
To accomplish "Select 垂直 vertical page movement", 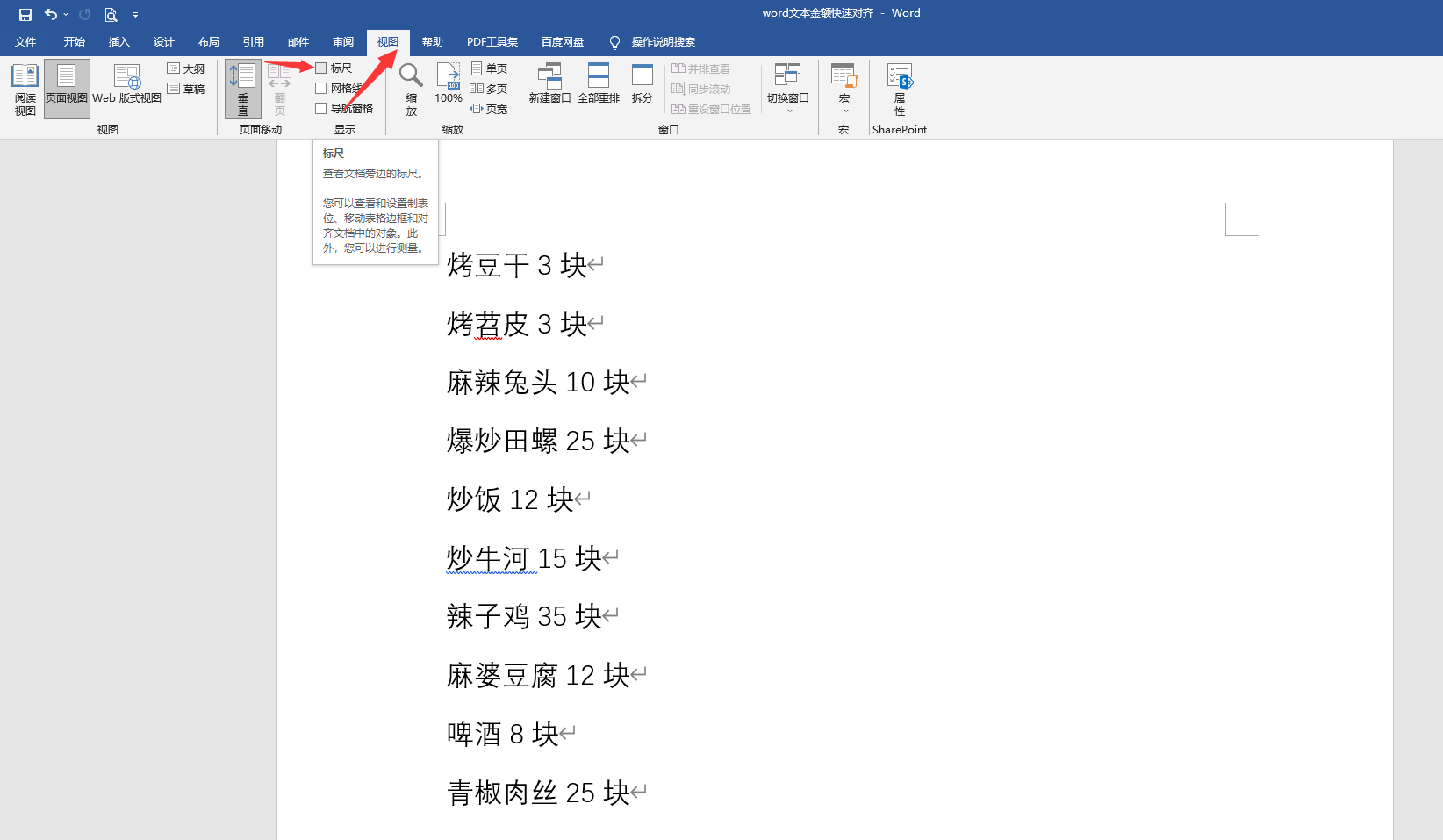I will point(242,90).
